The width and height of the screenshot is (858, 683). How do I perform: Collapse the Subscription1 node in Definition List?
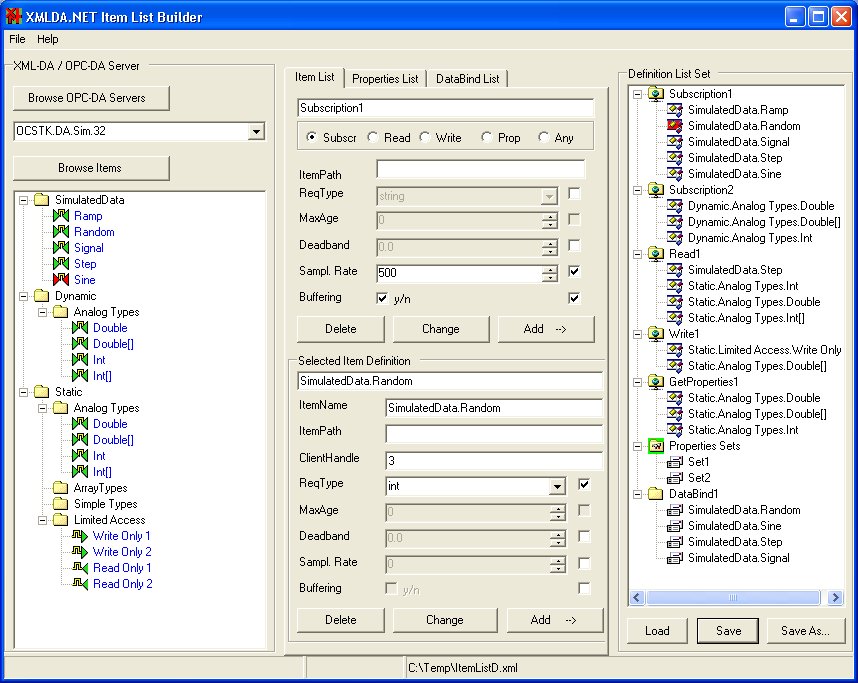(x=637, y=94)
